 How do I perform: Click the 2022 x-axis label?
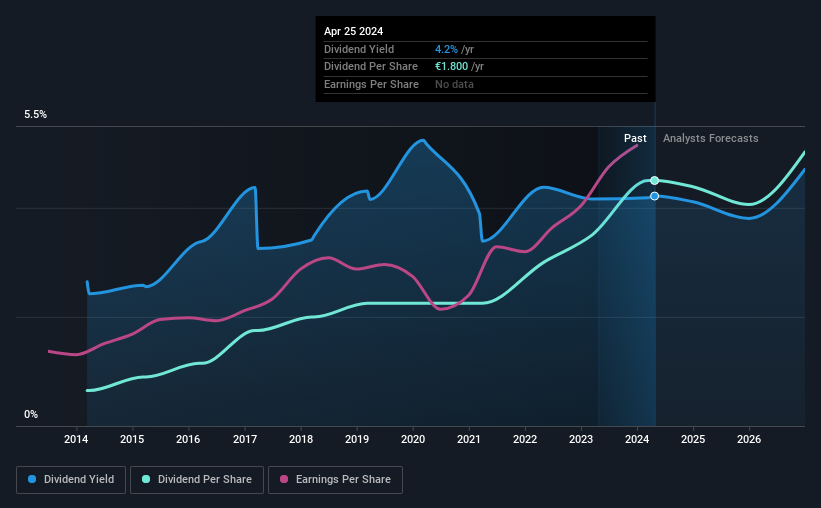525,439
